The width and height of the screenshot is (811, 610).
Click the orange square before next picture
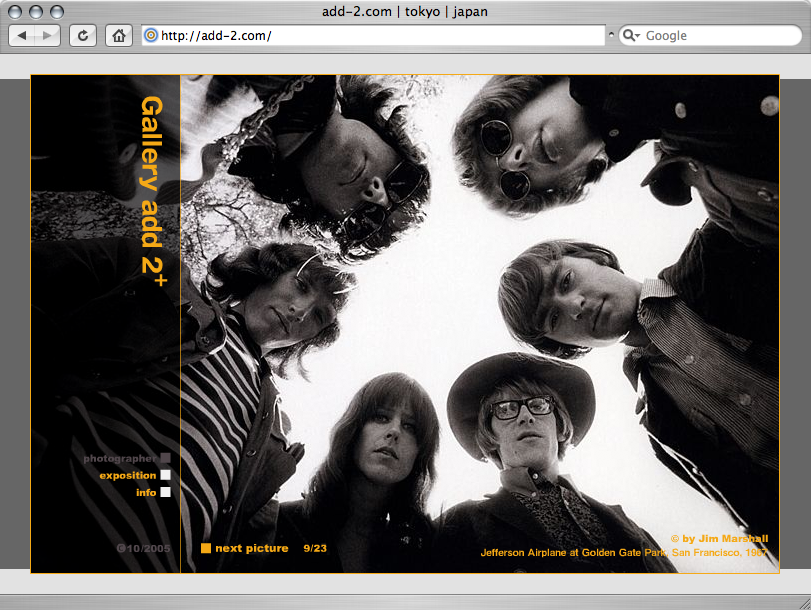click(x=206, y=548)
